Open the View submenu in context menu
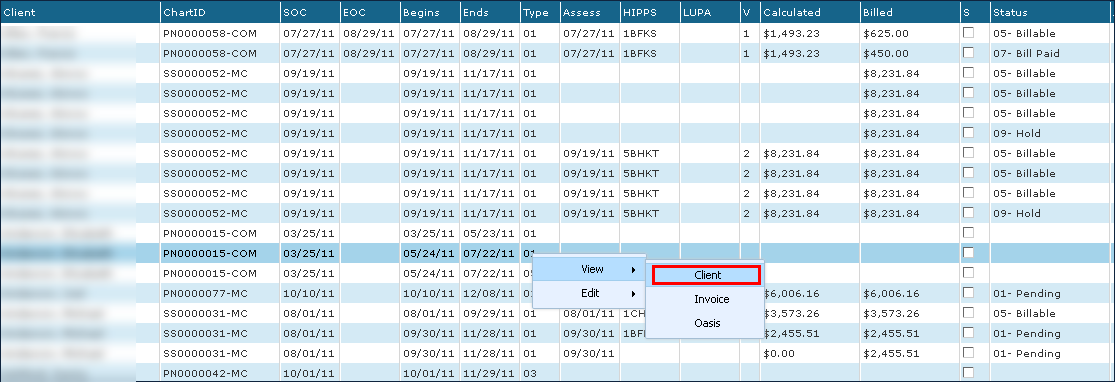The width and height of the screenshot is (1115, 382). pos(589,270)
